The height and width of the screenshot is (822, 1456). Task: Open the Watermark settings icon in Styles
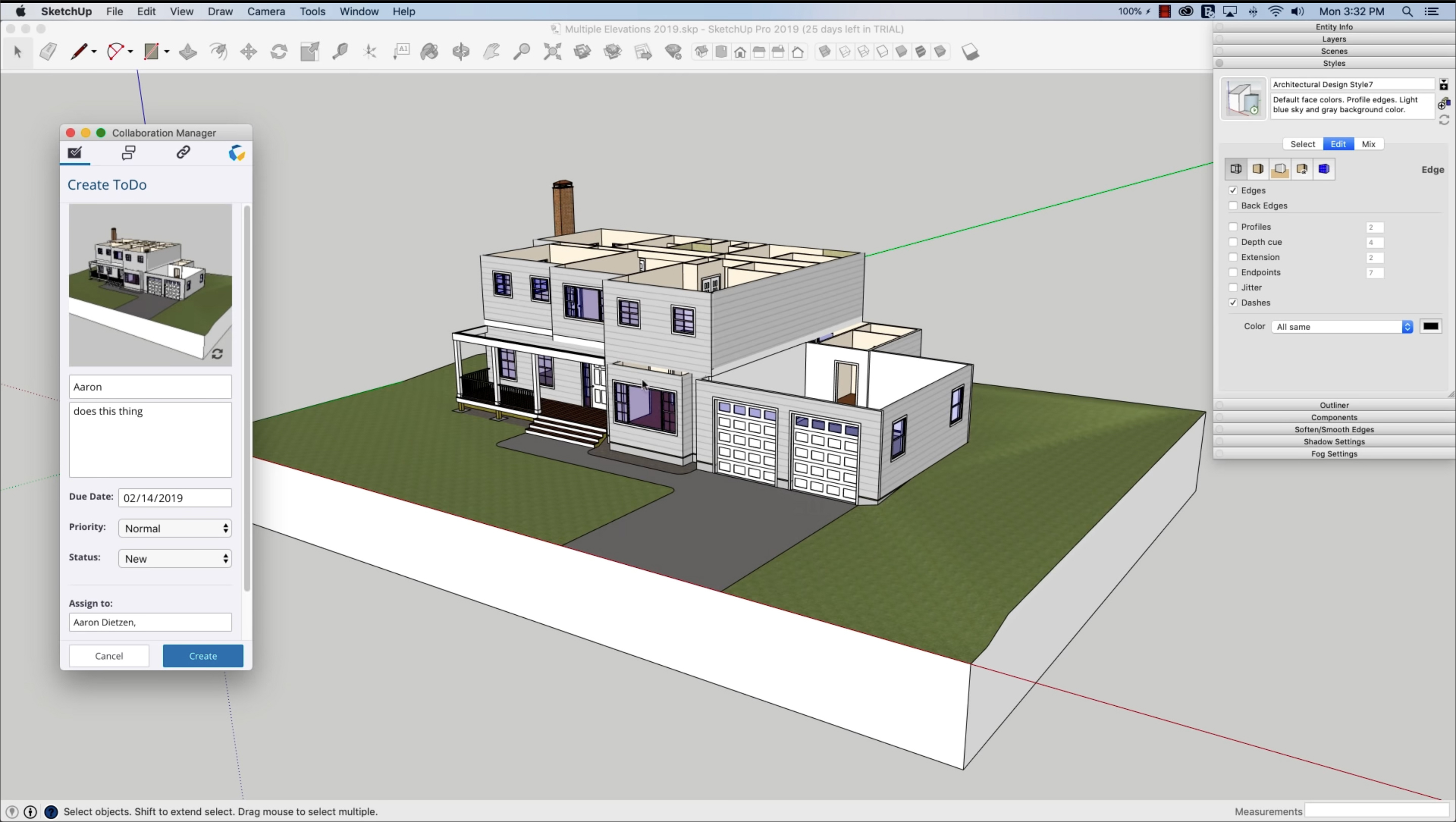tap(1302, 169)
